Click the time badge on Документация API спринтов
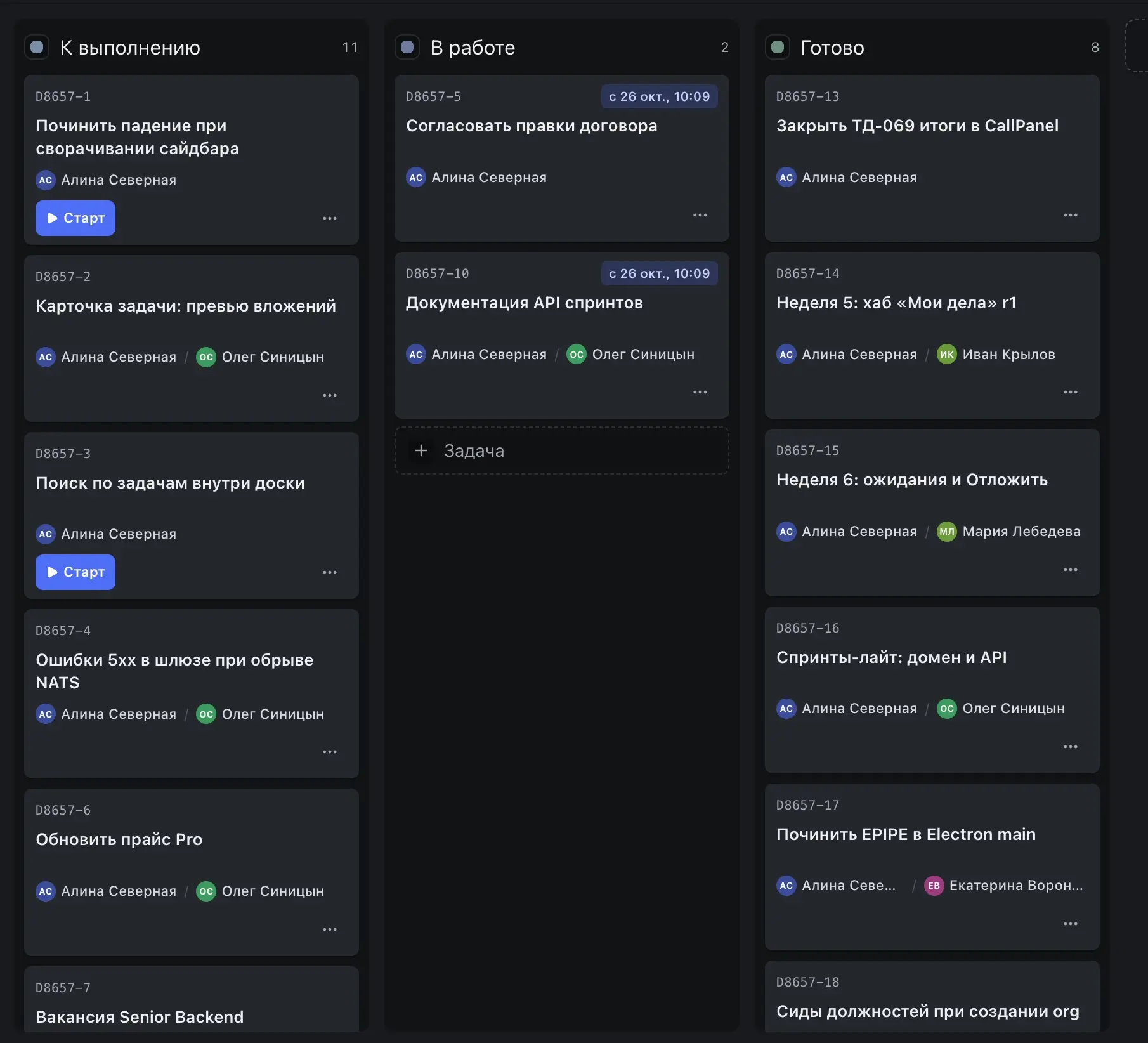 (660, 273)
